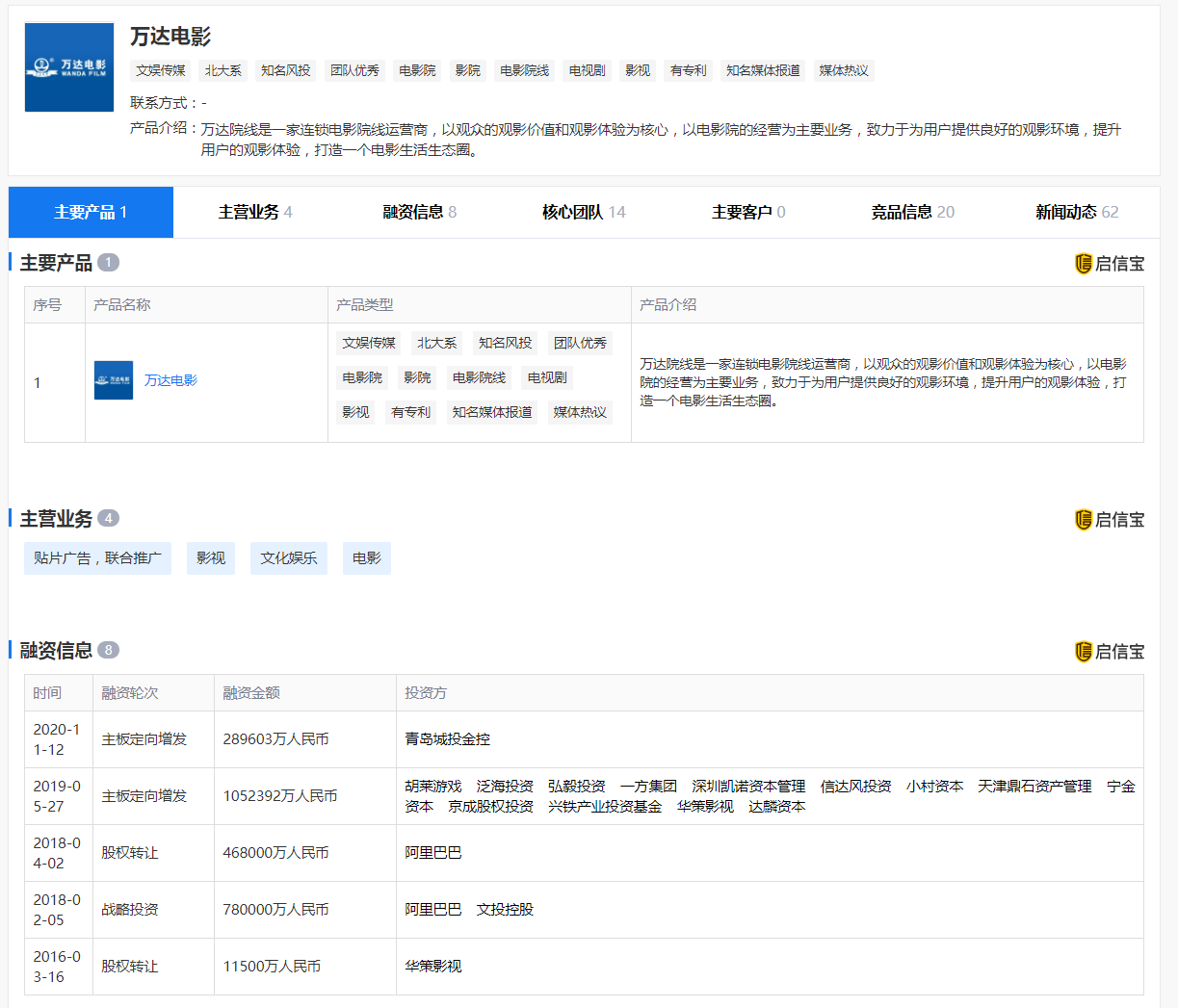Click header tag 北大系 under company title

pyautogui.click(x=223, y=70)
